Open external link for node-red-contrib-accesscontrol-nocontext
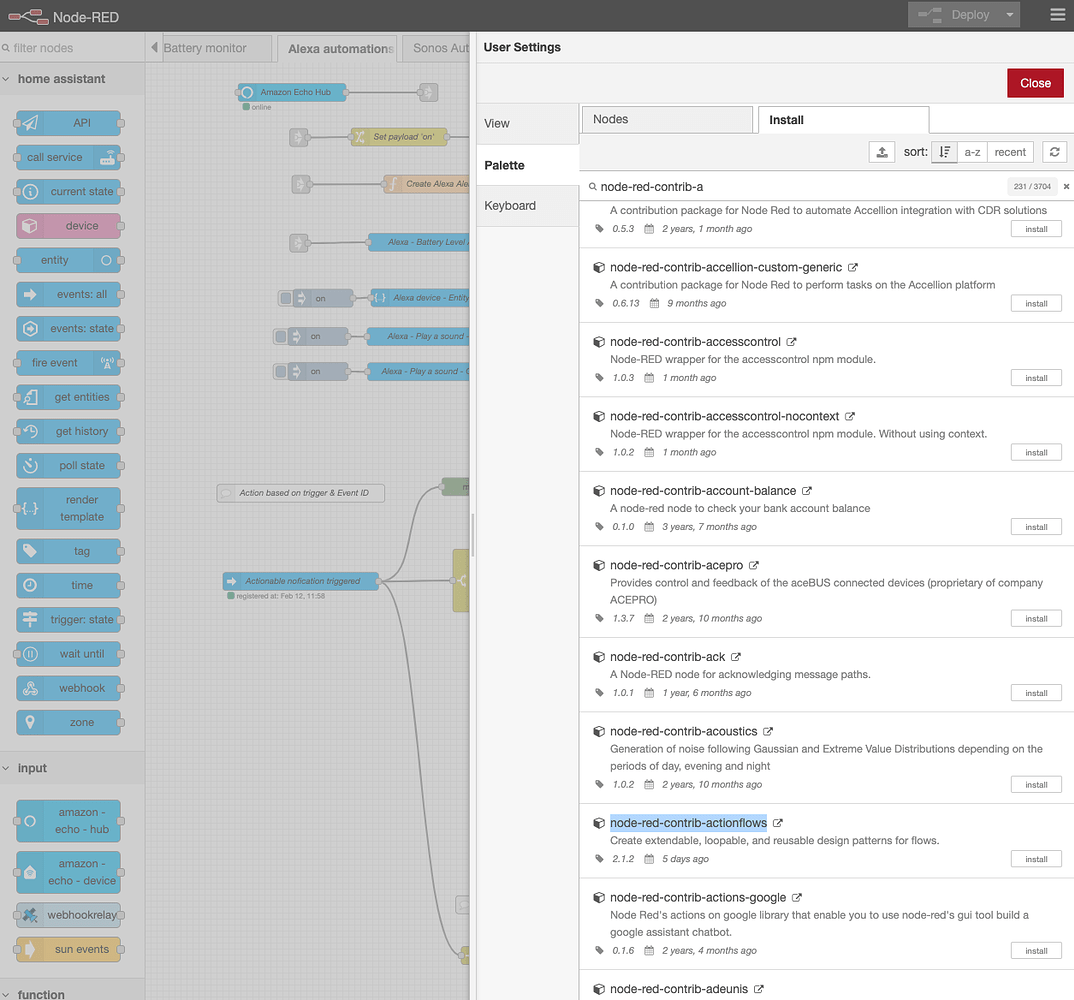Viewport: 1074px width, 1000px height. click(x=849, y=416)
